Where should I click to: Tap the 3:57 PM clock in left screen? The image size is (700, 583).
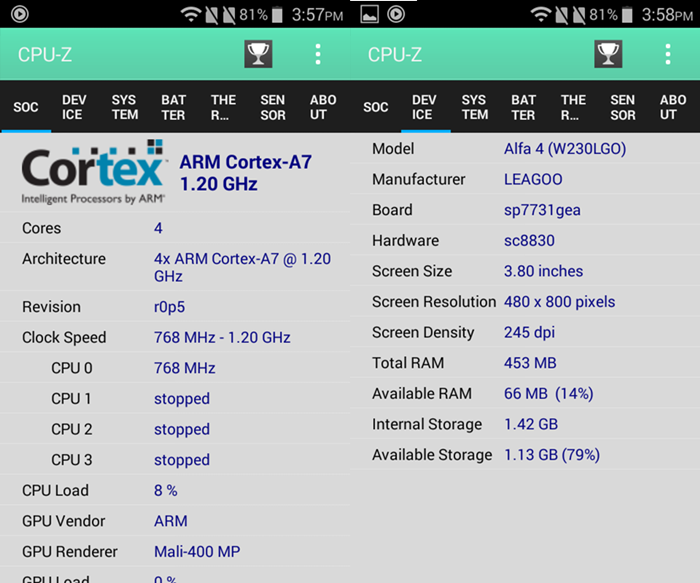tap(317, 15)
